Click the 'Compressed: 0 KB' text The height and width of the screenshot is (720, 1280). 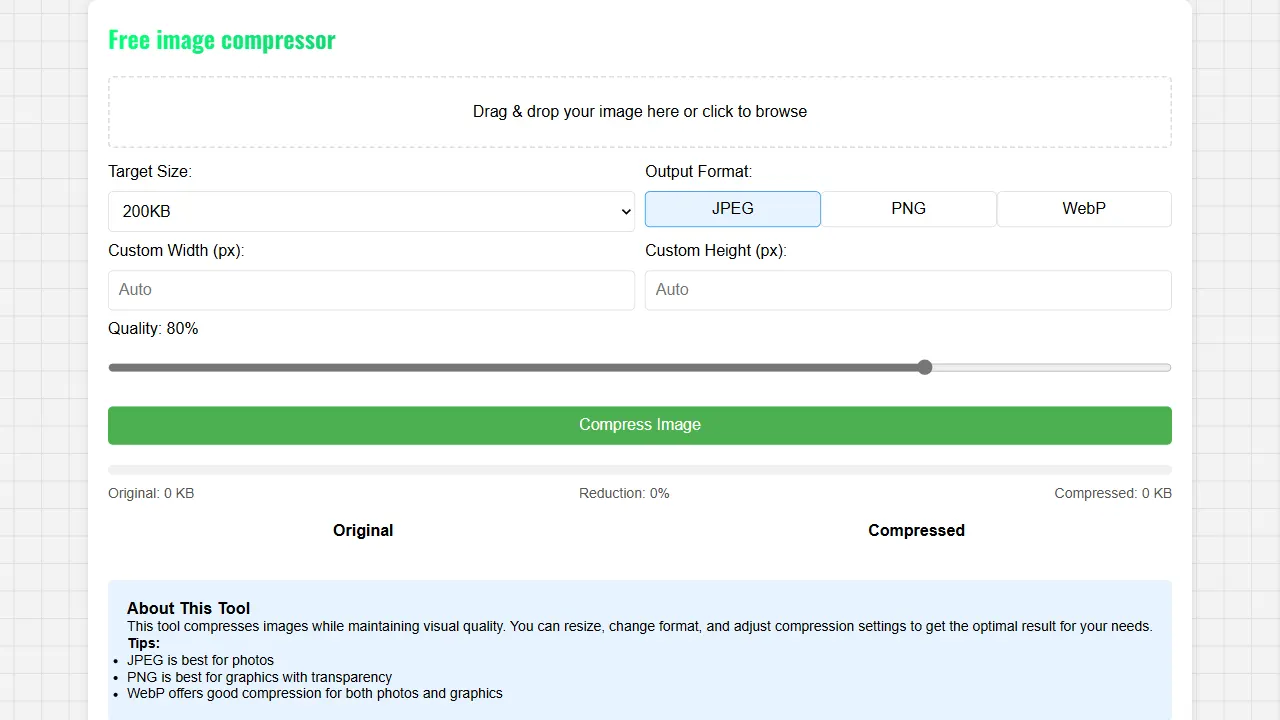1113,493
